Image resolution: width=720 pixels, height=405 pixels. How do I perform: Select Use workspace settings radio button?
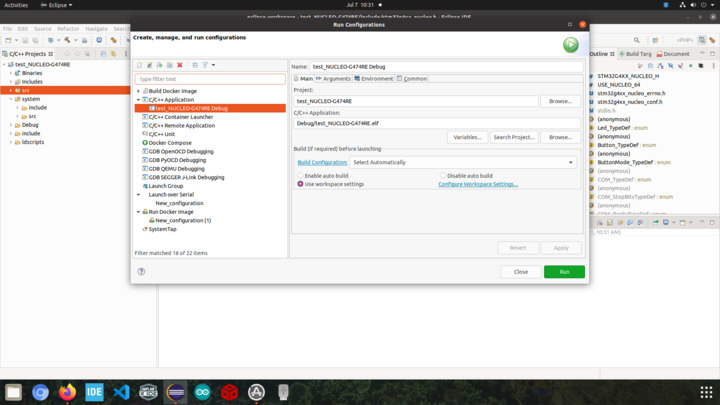tap(300, 184)
